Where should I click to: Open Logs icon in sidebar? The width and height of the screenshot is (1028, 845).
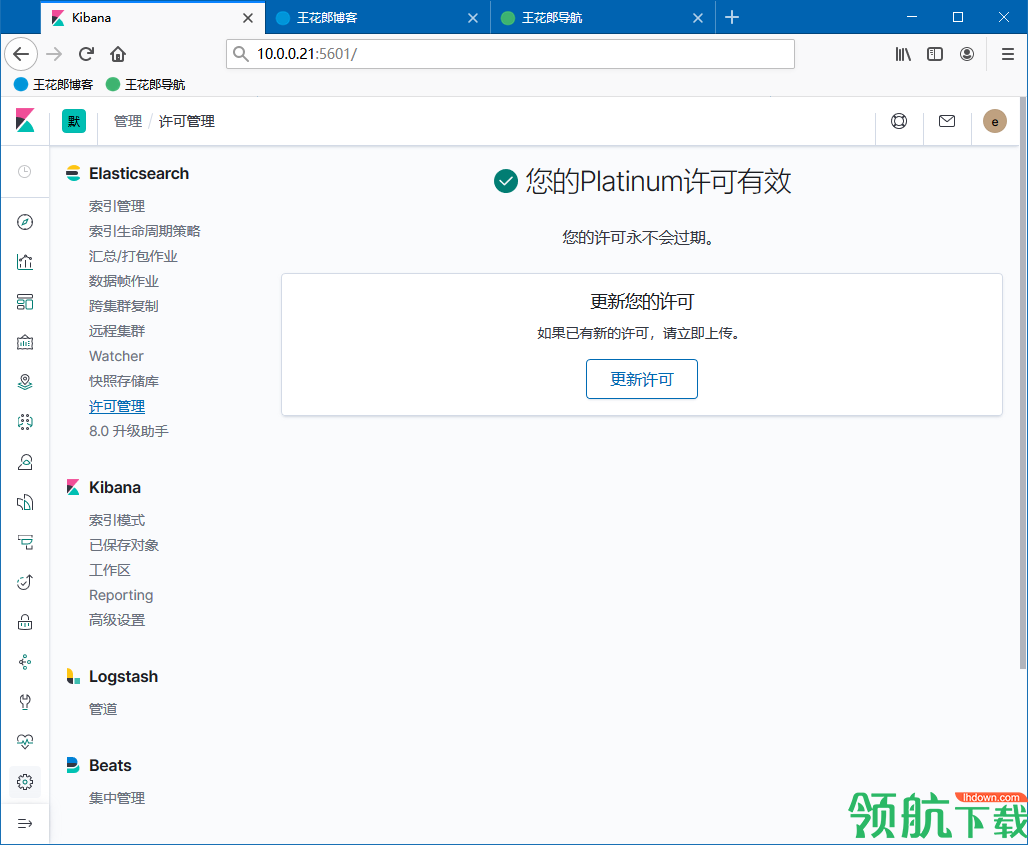click(25, 502)
